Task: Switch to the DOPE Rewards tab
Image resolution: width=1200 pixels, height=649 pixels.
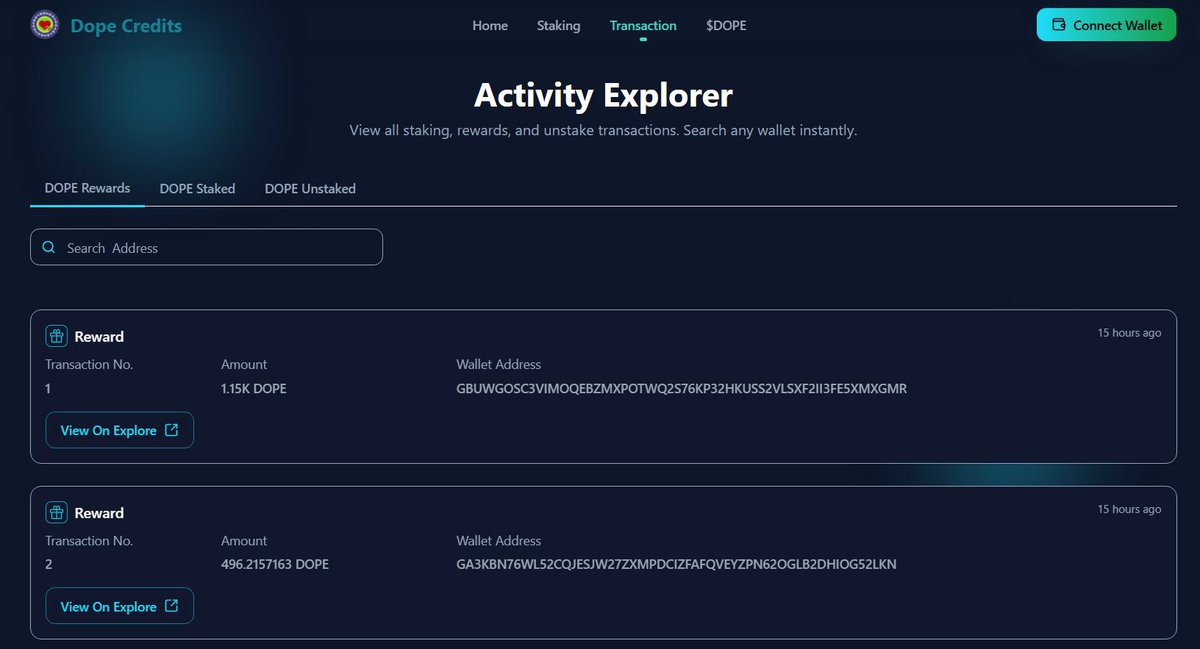Action: pyautogui.click(x=87, y=188)
